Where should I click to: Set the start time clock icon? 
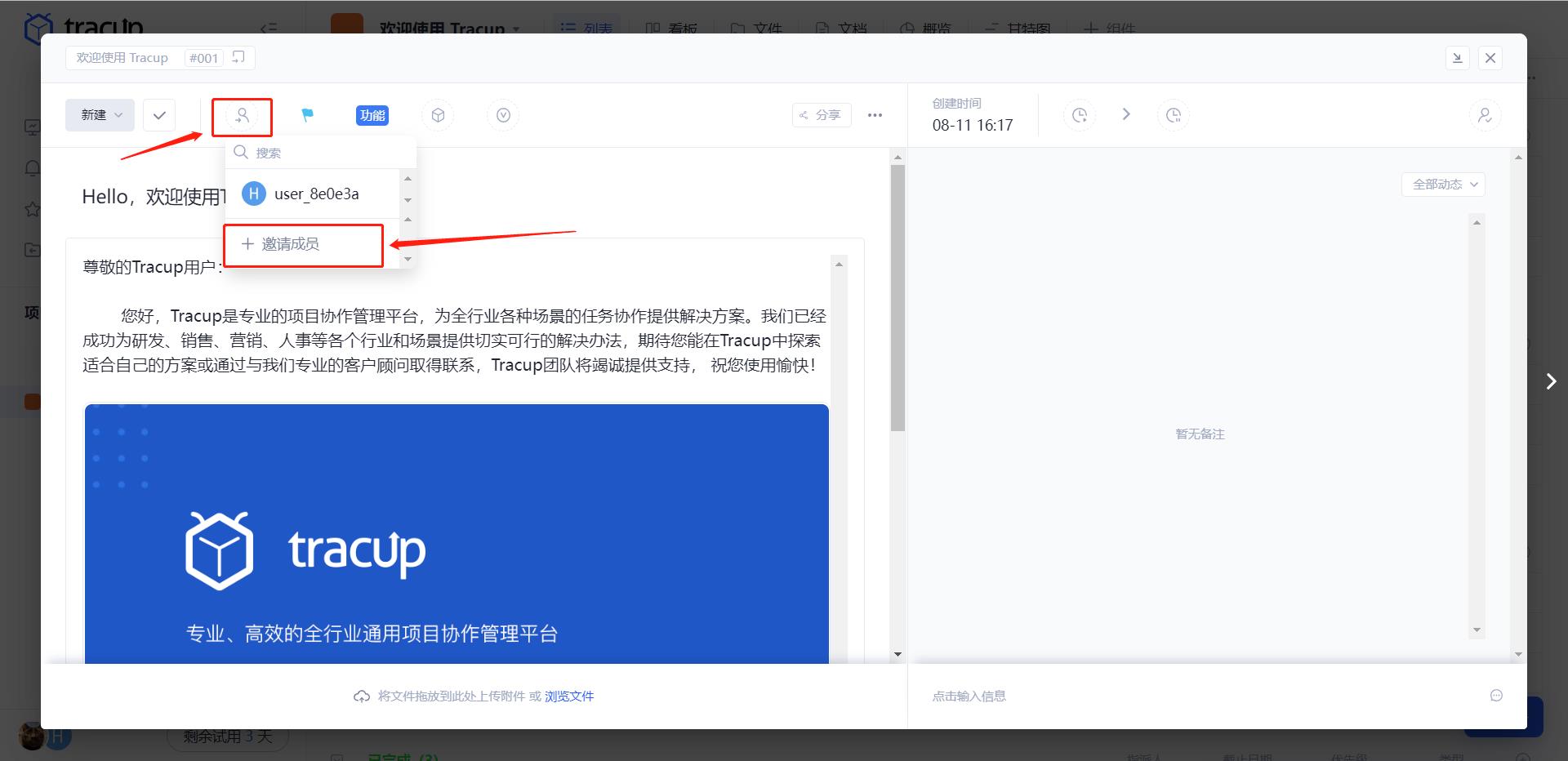point(1079,115)
